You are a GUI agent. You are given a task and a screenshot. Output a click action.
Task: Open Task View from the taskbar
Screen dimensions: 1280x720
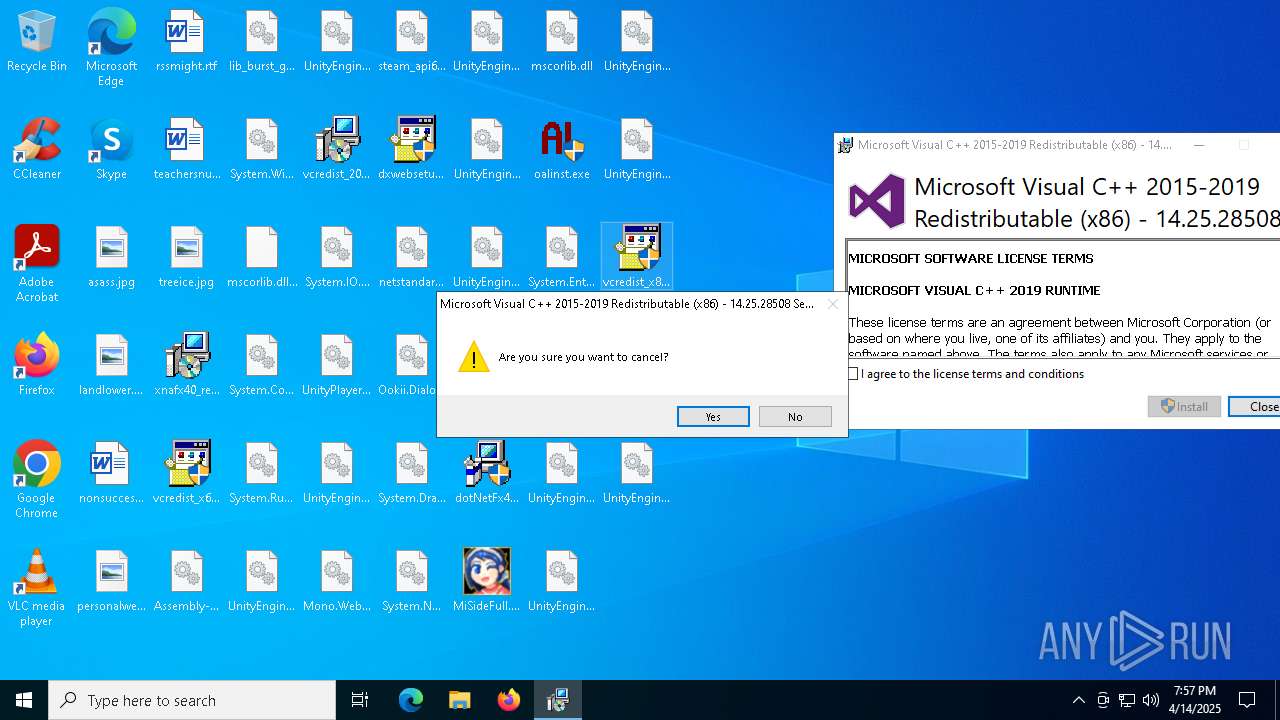(360, 700)
